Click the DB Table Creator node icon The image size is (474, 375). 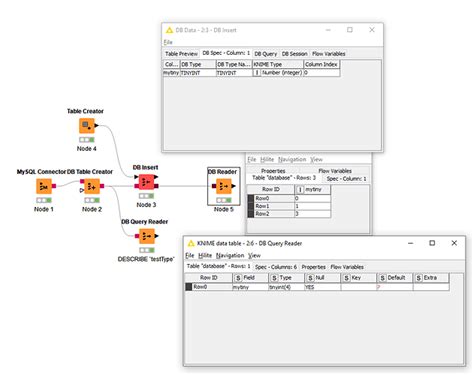tap(92, 186)
